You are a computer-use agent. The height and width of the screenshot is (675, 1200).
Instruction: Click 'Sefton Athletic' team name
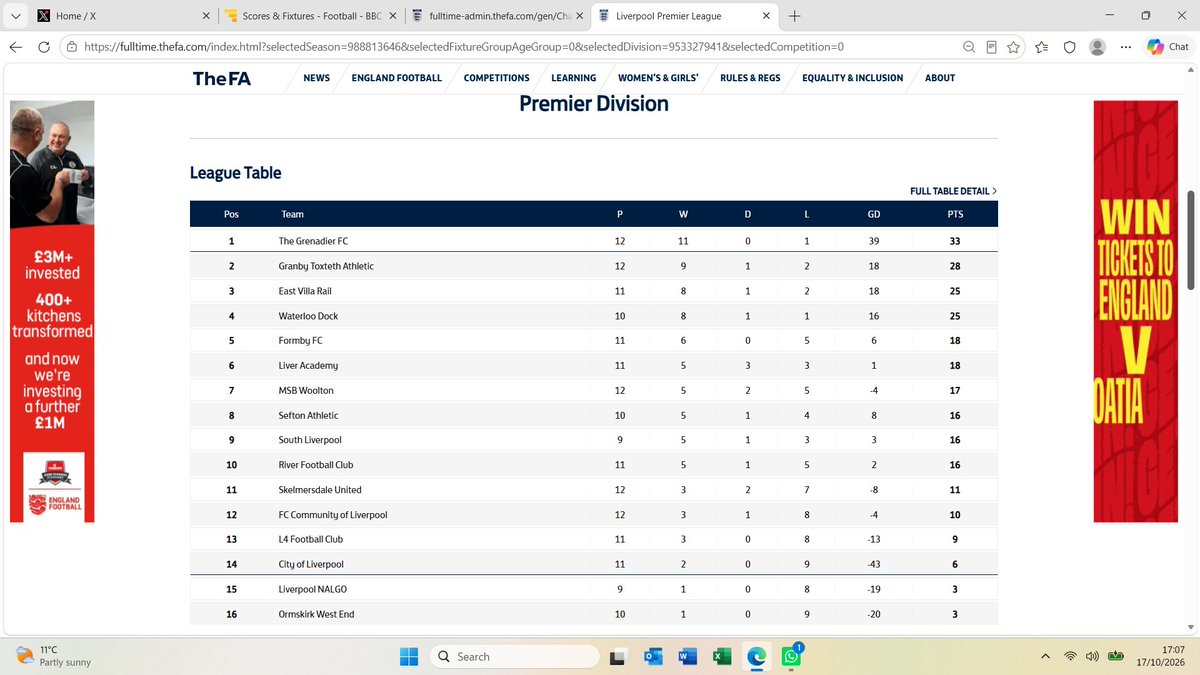pyautogui.click(x=309, y=415)
